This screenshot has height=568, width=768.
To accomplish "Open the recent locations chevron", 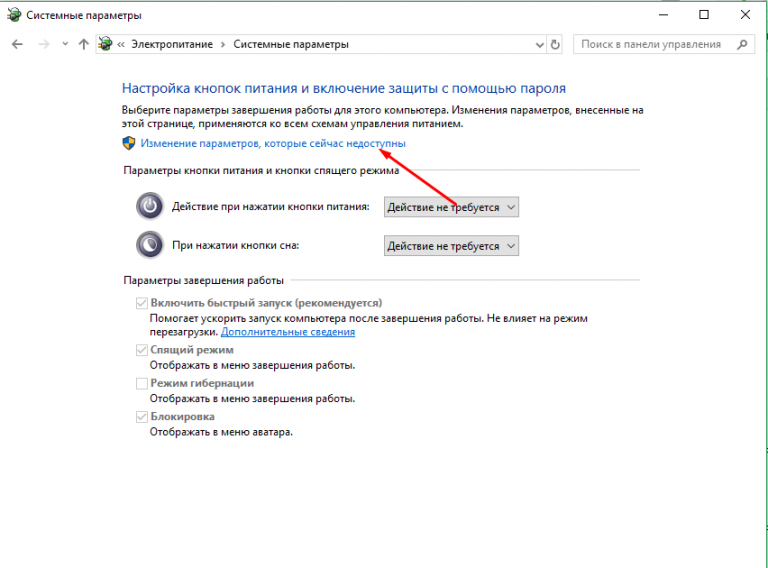I will click(x=64, y=45).
